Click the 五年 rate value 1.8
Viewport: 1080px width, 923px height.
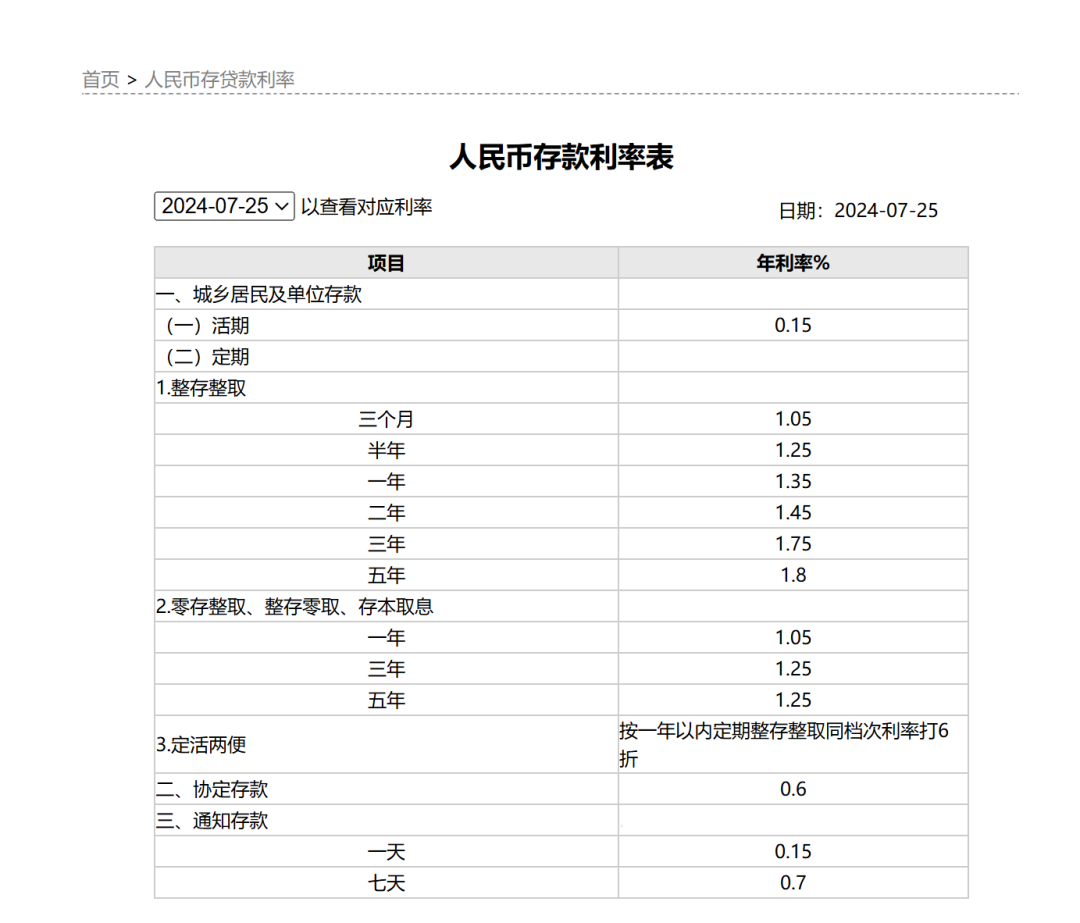(793, 574)
